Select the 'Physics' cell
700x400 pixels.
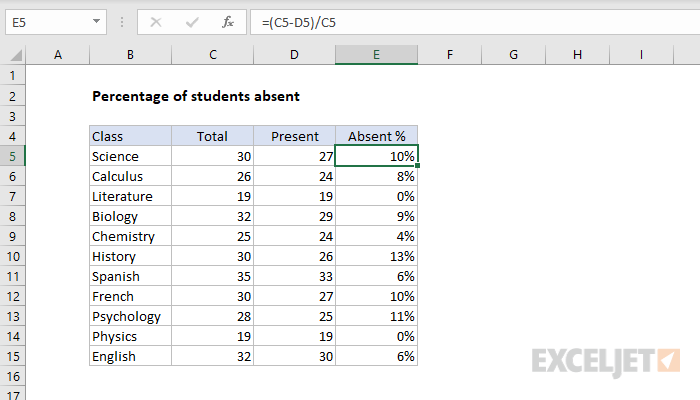(x=130, y=336)
